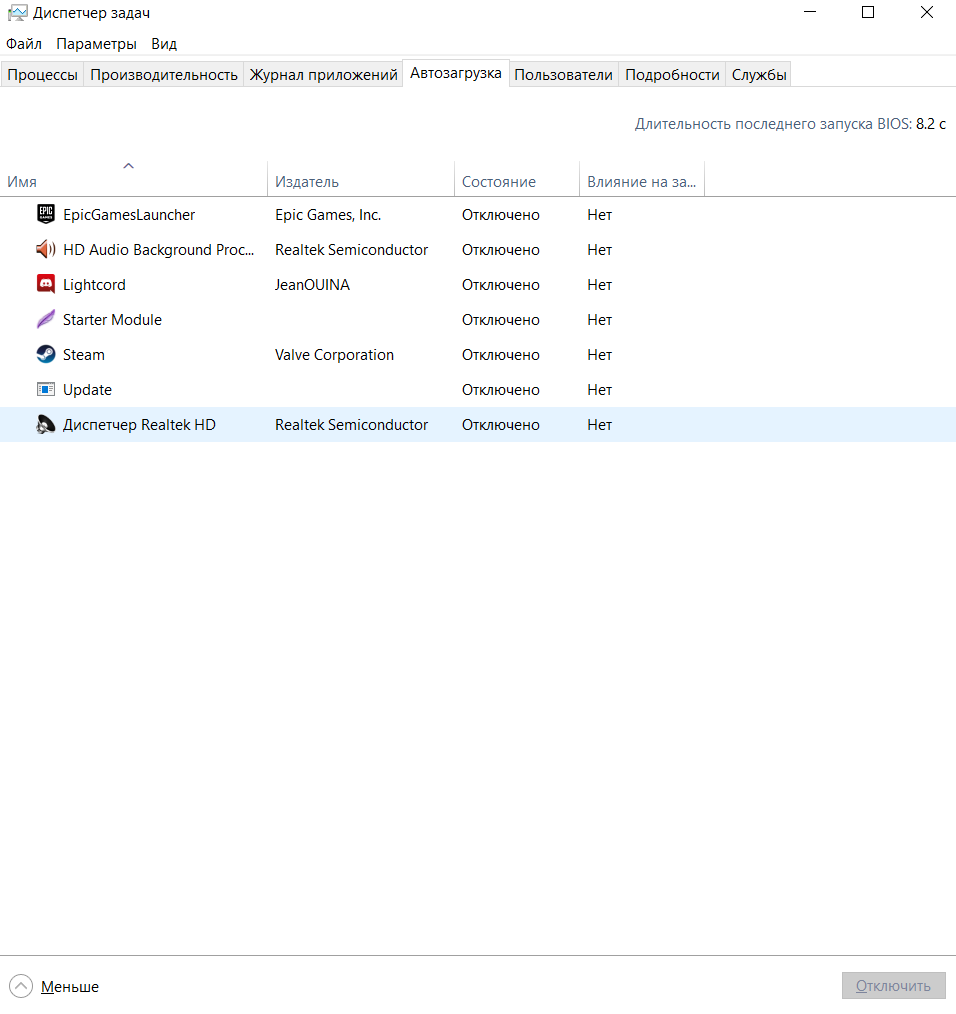Sort by the Имя column header

(133, 178)
